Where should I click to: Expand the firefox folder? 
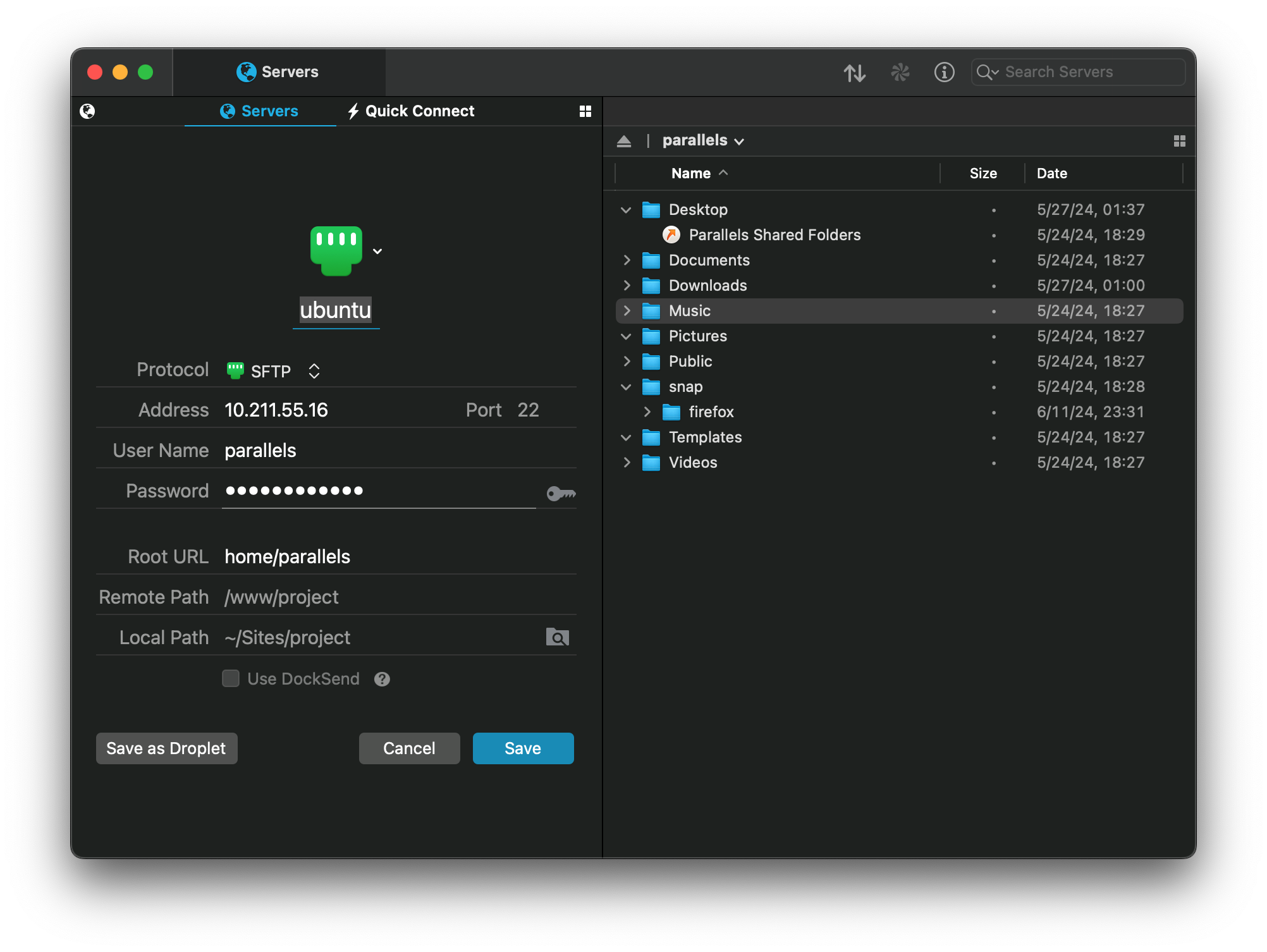point(646,412)
